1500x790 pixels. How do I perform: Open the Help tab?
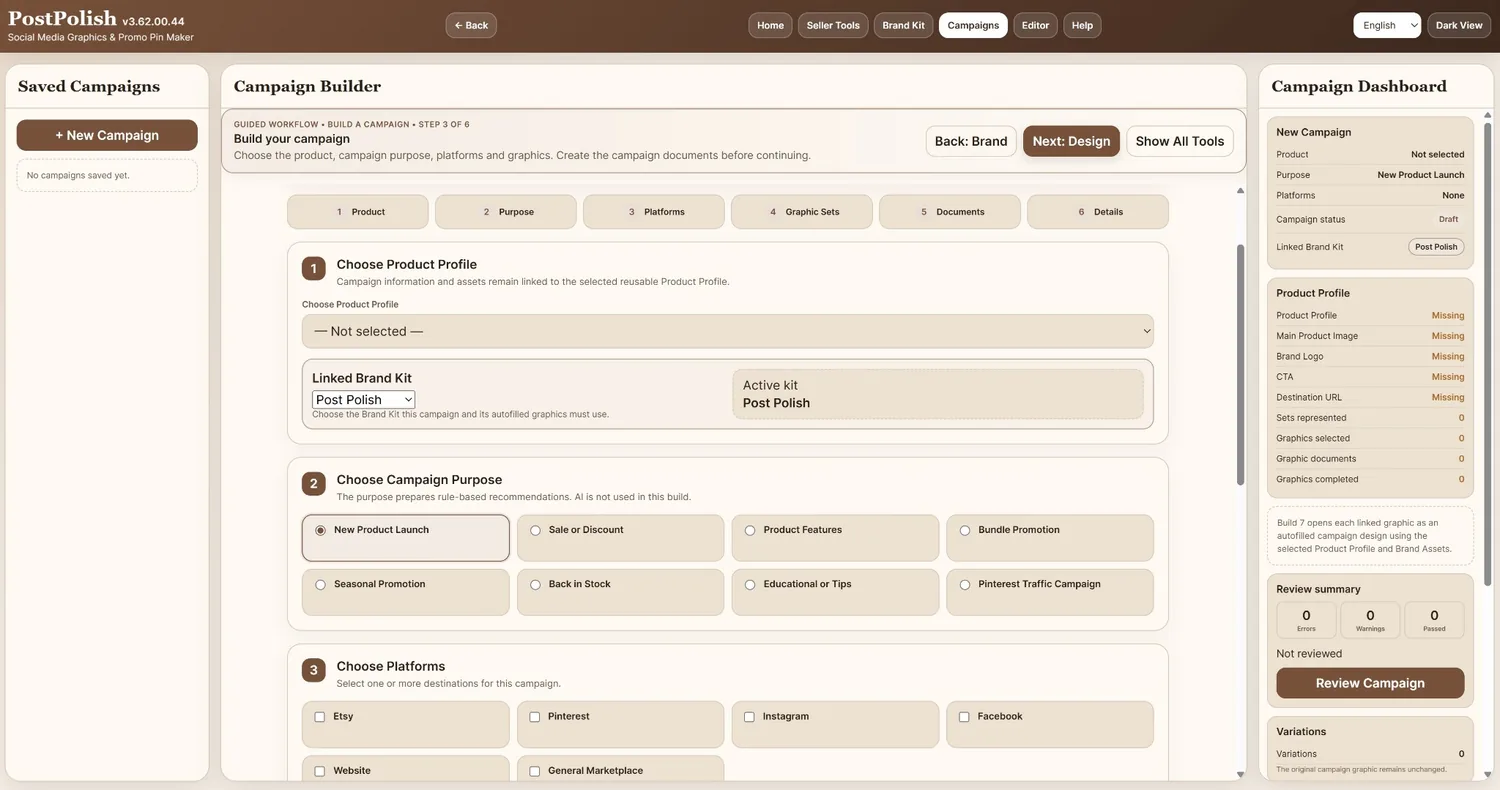pos(1082,25)
